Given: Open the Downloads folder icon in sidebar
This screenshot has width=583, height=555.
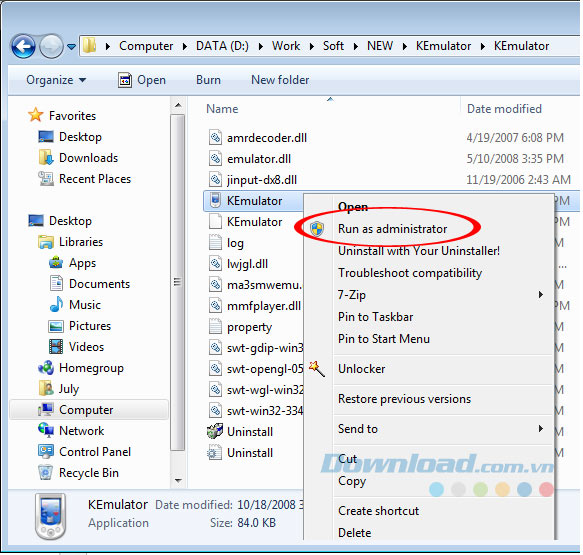Looking at the screenshot, I should (46, 158).
